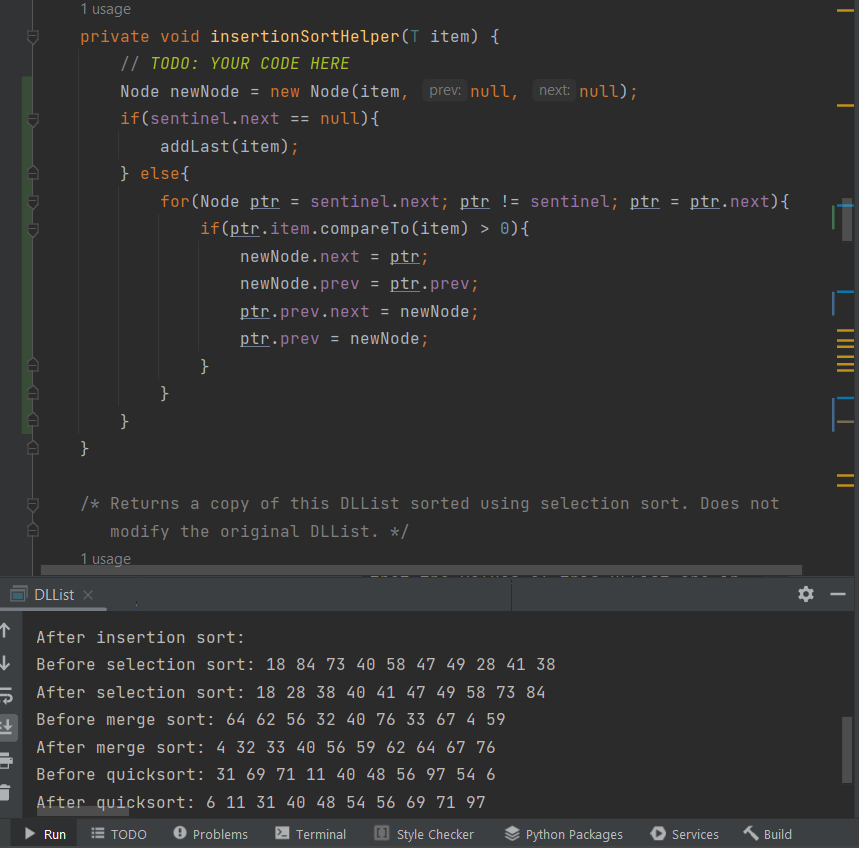Toggle Scroll to End in Run console
The width and height of the screenshot is (859, 848).
point(6,727)
